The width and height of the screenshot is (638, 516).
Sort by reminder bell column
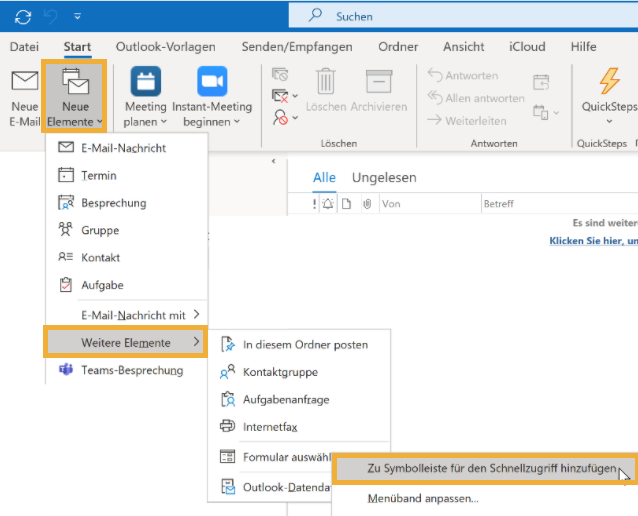[x=328, y=203]
